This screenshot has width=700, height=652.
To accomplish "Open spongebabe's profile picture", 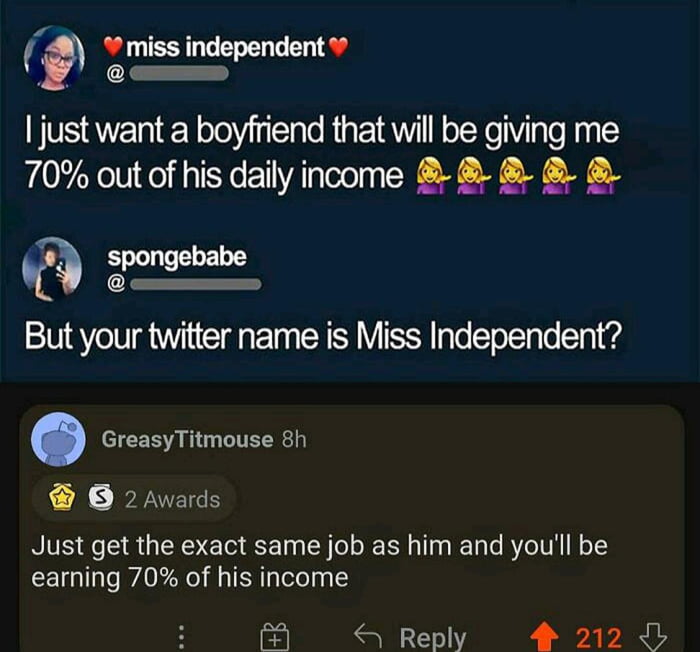I will point(52,269).
